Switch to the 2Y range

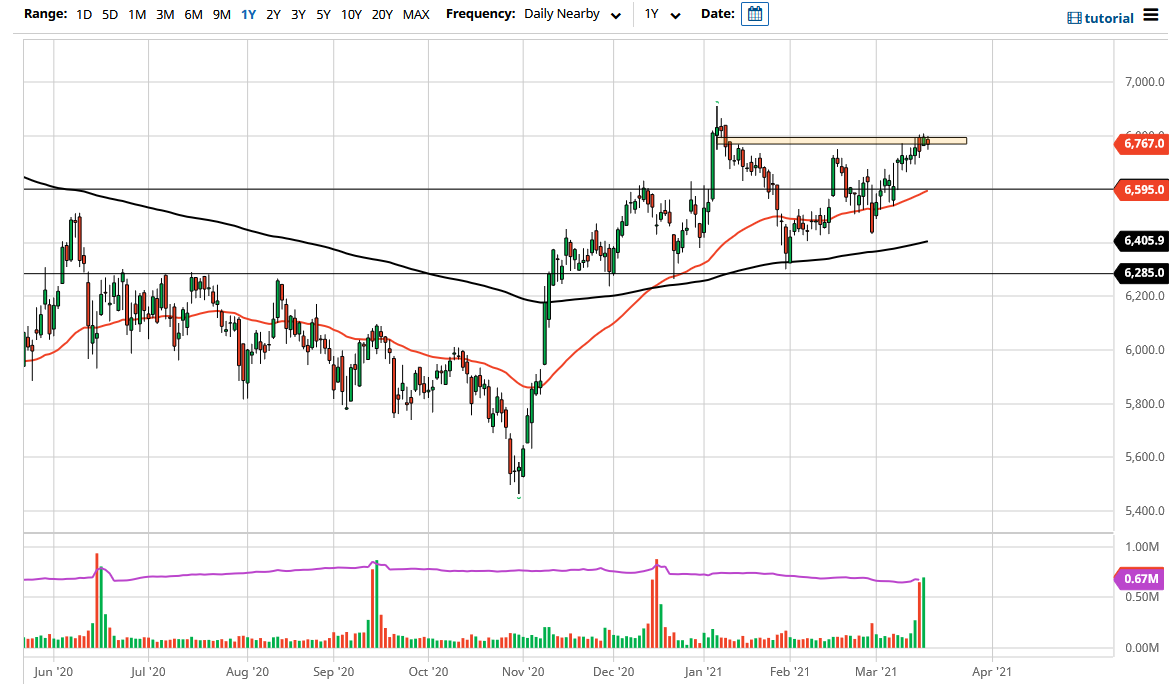pyautogui.click(x=271, y=15)
